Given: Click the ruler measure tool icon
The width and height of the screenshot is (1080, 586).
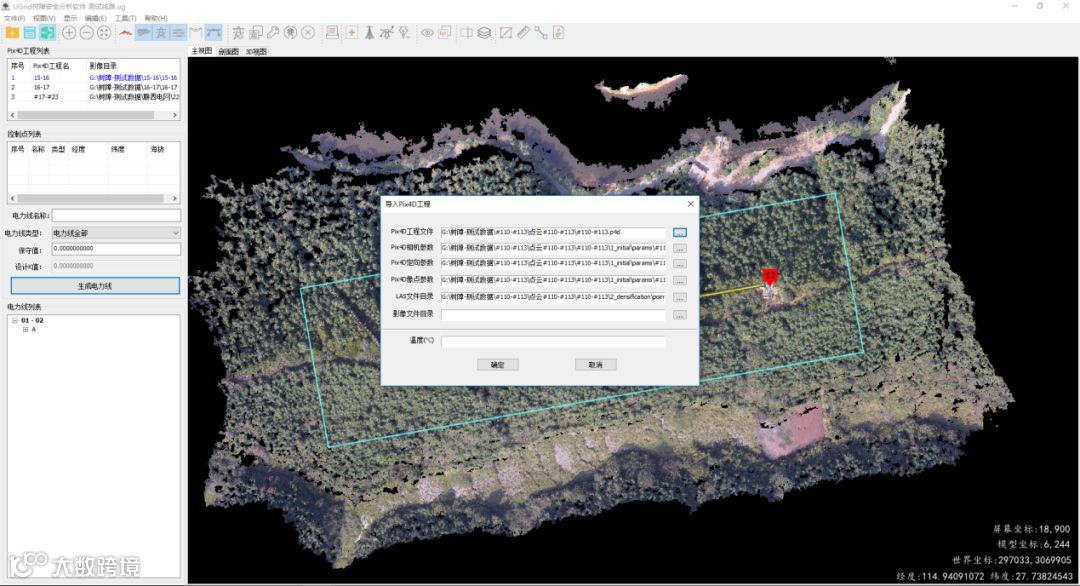Looking at the screenshot, I should coord(523,32).
